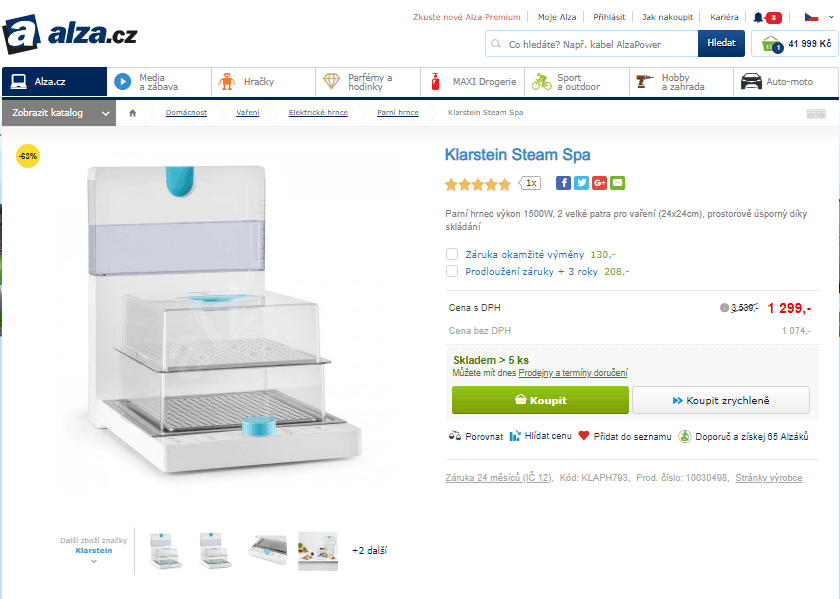Open language selector by Czech flag
The width and height of the screenshot is (840, 599).
(819, 17)
